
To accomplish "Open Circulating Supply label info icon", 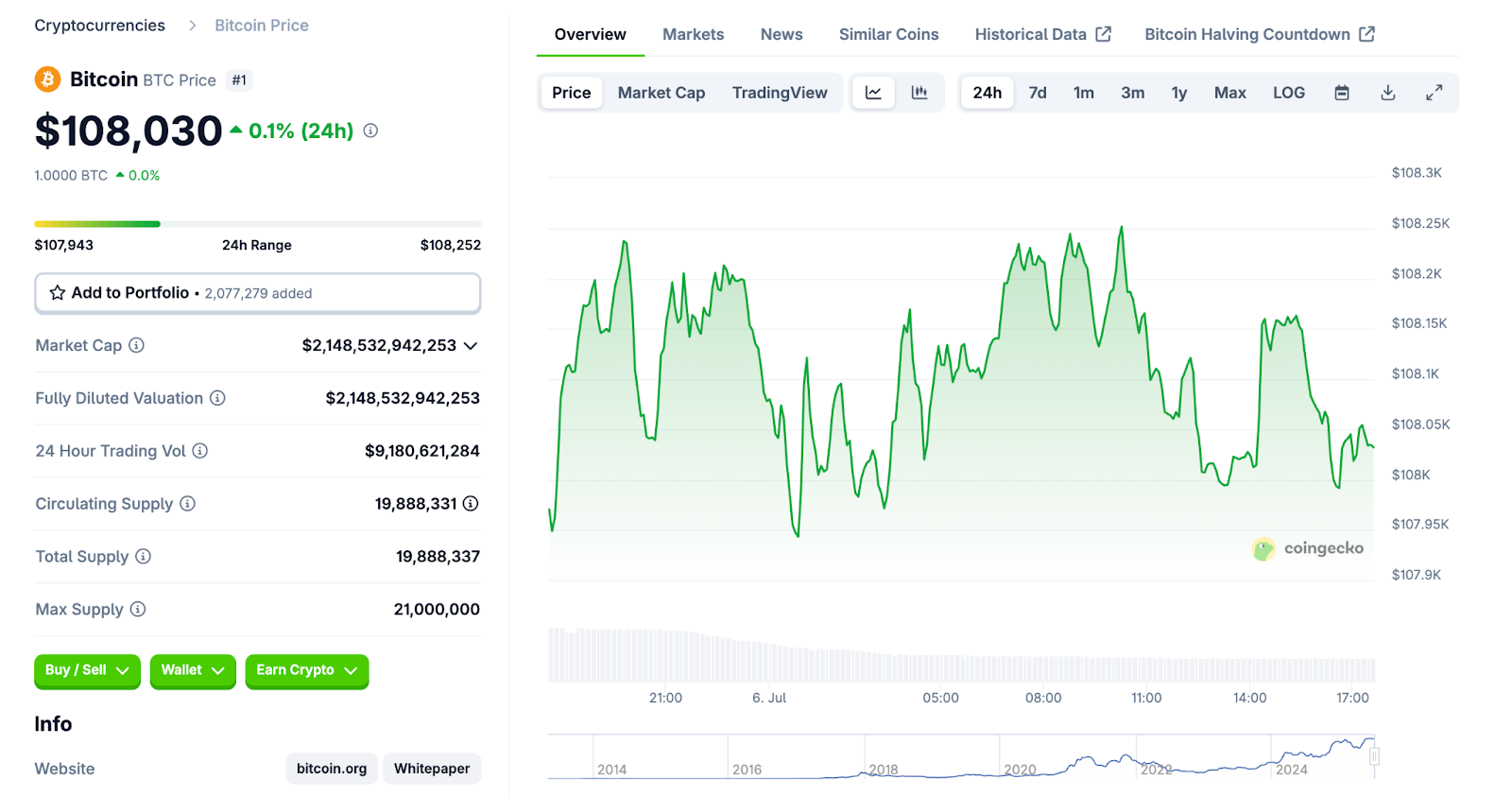I will [x=187, y=504].
